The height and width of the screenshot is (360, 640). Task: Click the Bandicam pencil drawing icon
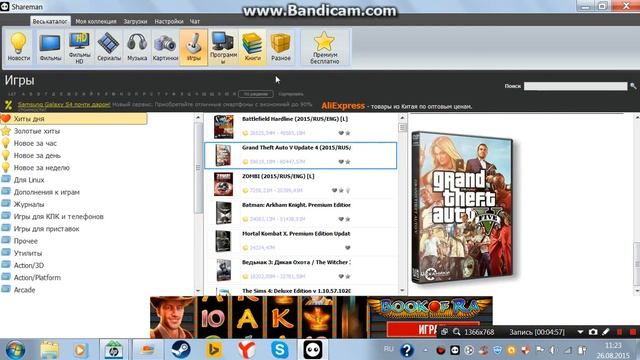[x=606, y=332]
